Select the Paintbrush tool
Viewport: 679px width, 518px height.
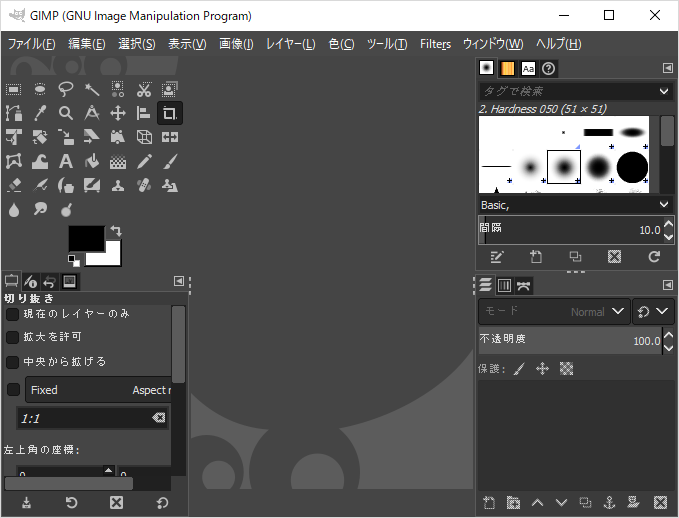170,162
